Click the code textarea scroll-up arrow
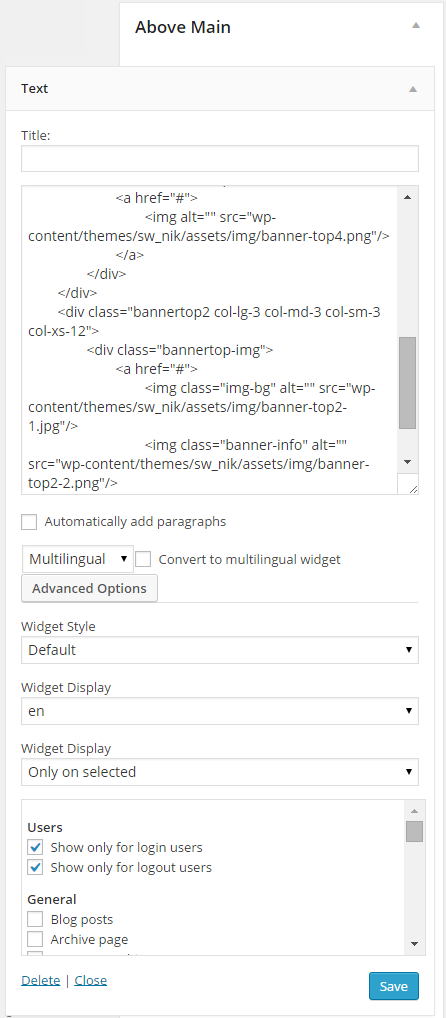The image size is (446, 1018). 407,197
